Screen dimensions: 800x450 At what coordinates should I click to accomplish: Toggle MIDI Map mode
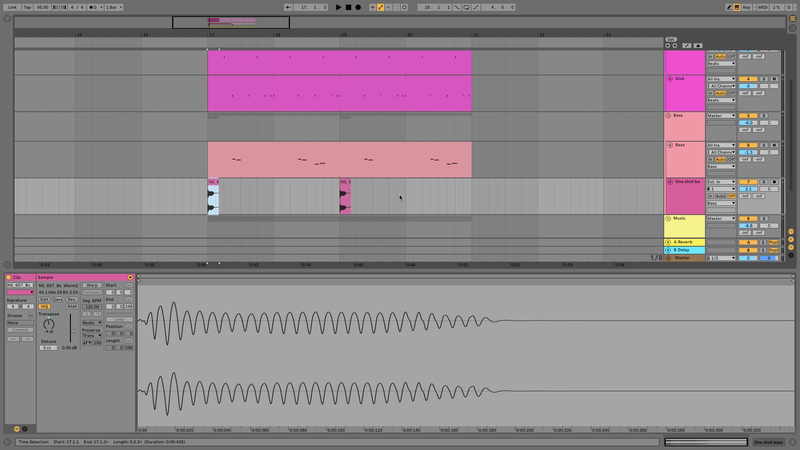point(762,7)
